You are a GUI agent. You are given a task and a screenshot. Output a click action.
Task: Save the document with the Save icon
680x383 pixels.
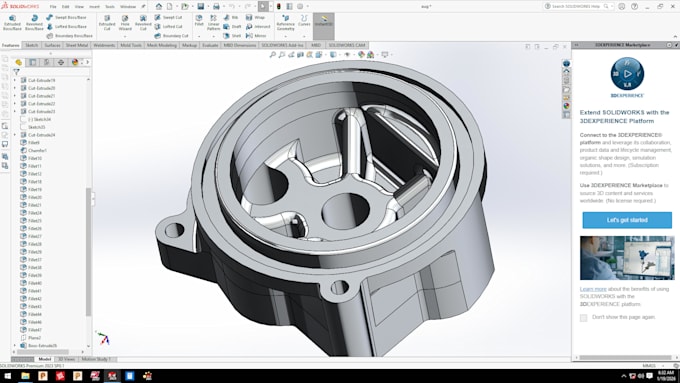coord(201,6)
